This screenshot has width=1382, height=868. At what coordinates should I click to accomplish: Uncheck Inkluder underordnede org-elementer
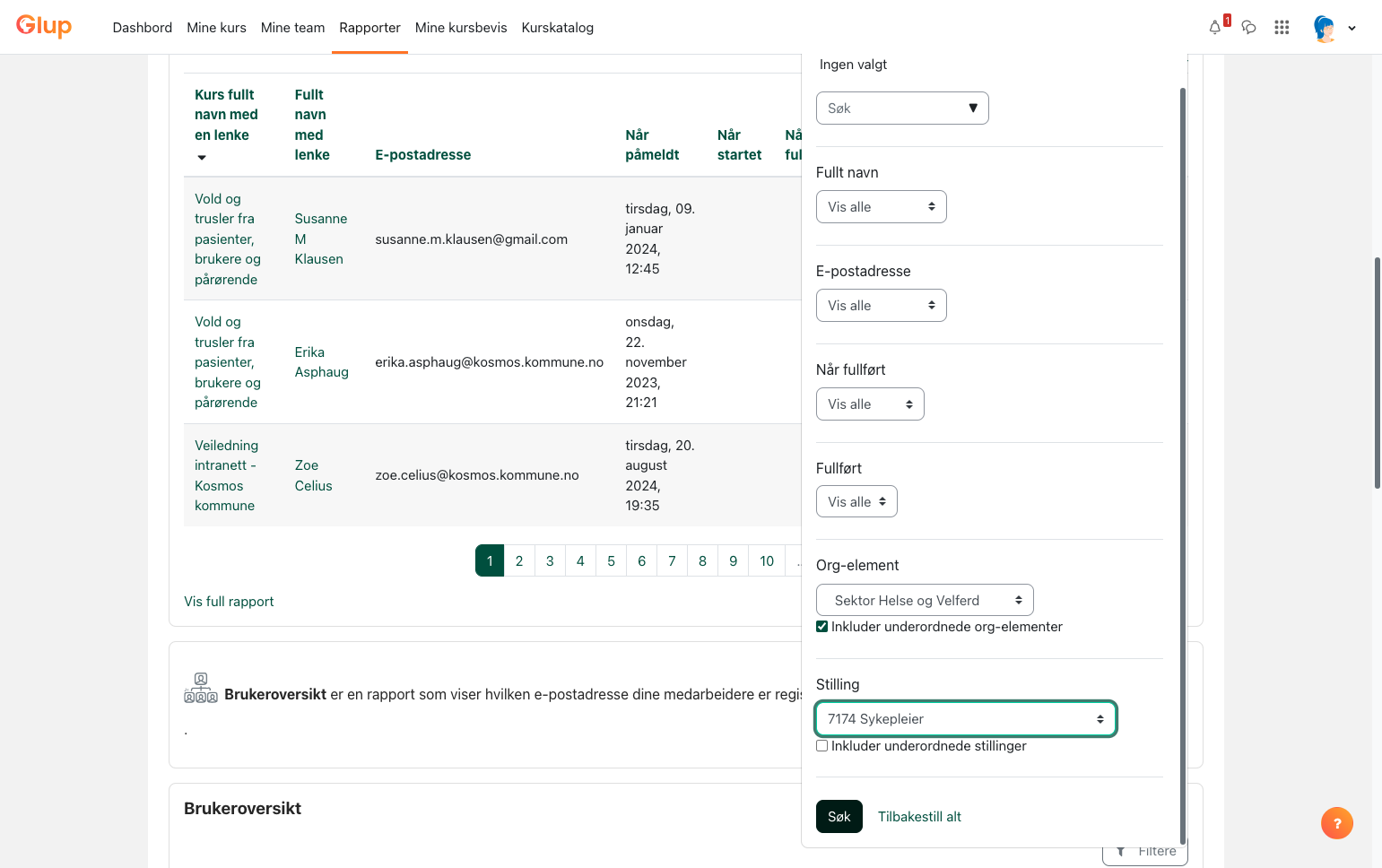821,627
